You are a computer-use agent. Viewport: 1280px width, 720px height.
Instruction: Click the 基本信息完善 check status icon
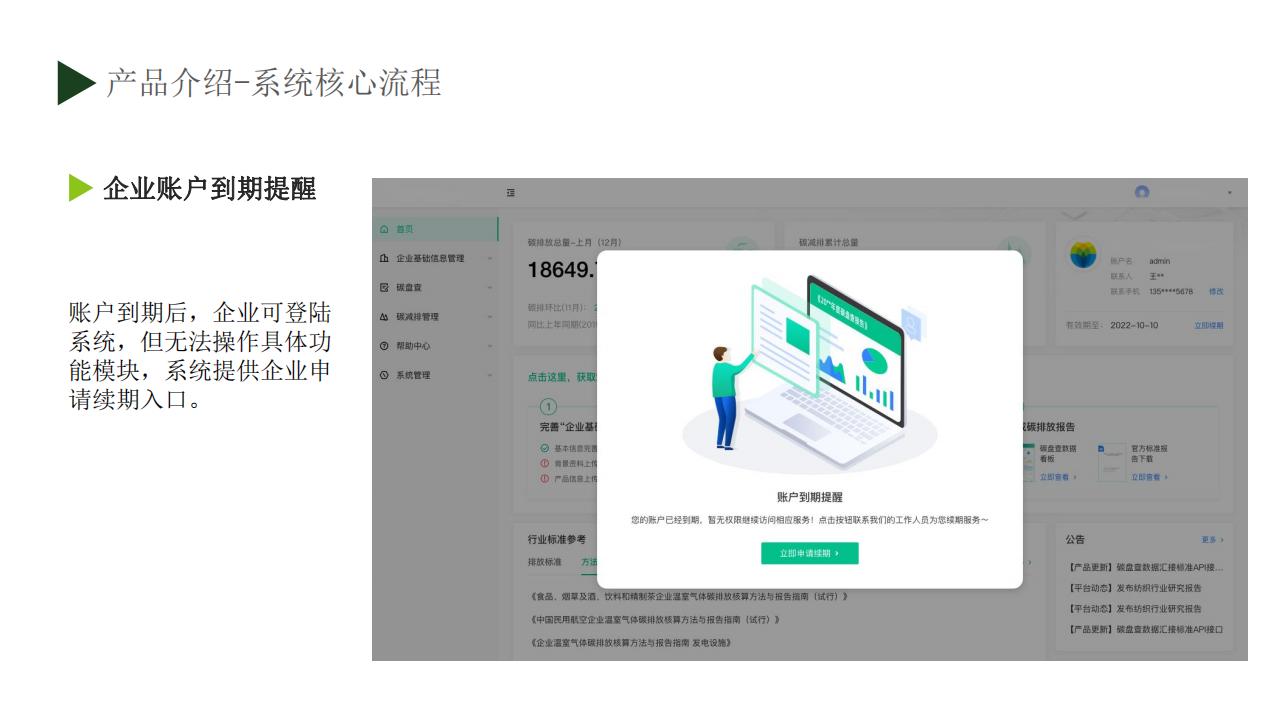click(x=545, y=448)
